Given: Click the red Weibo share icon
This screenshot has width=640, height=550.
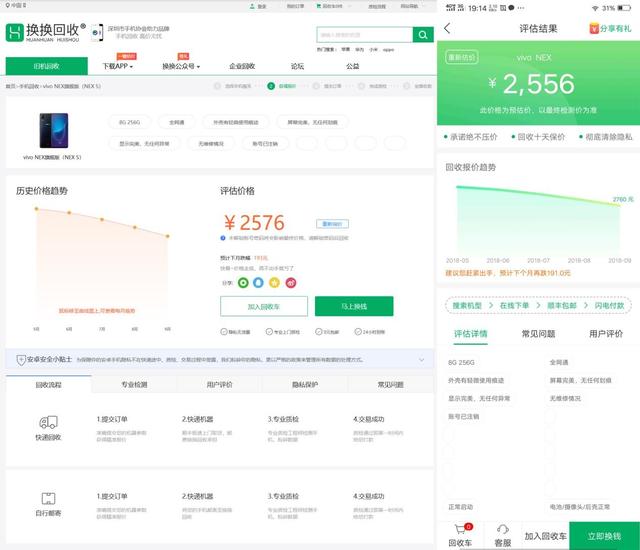Looking at the screenshot, I should (291, 282).
